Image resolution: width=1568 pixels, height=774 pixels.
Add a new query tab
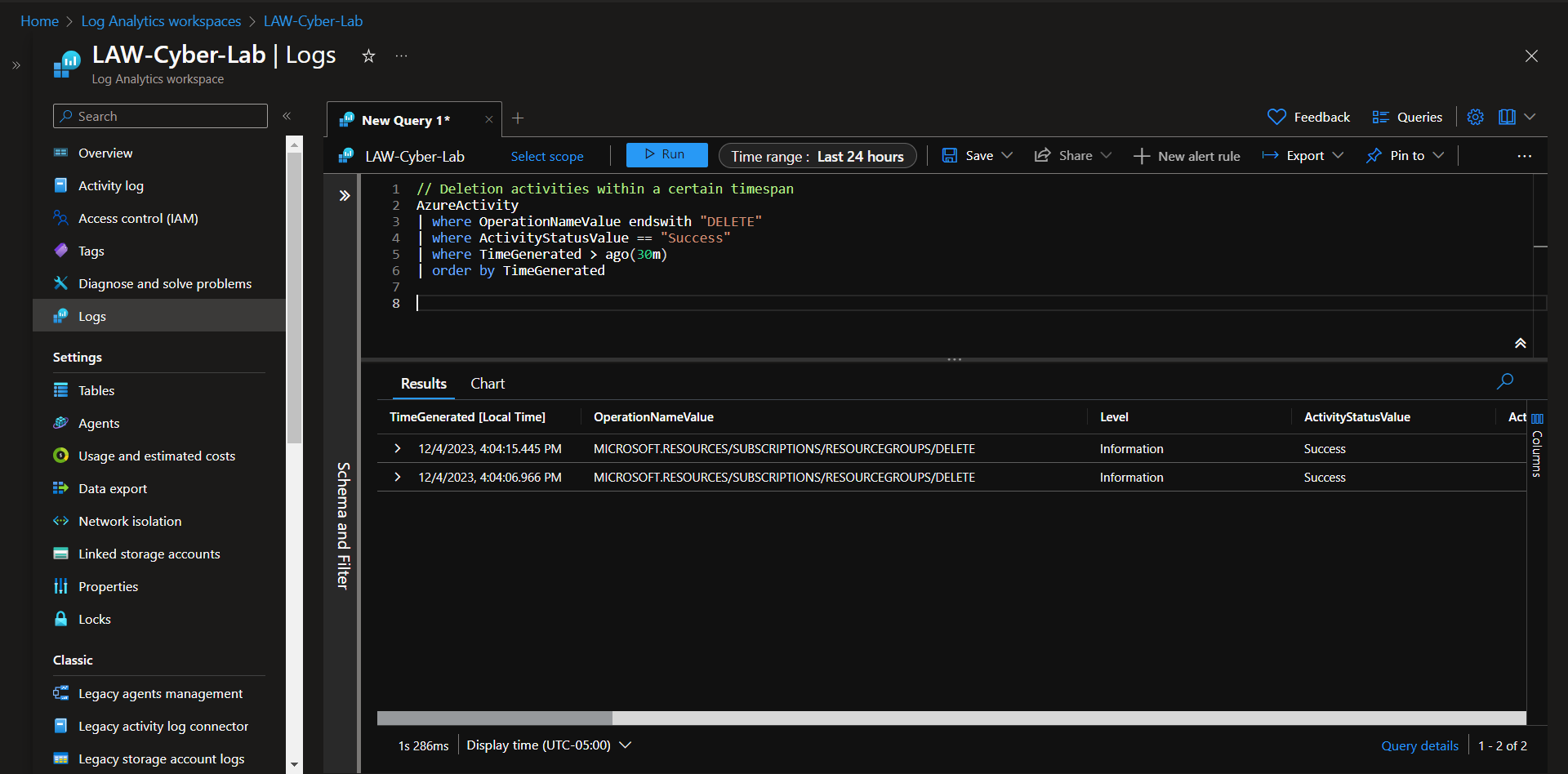[518, 118]
